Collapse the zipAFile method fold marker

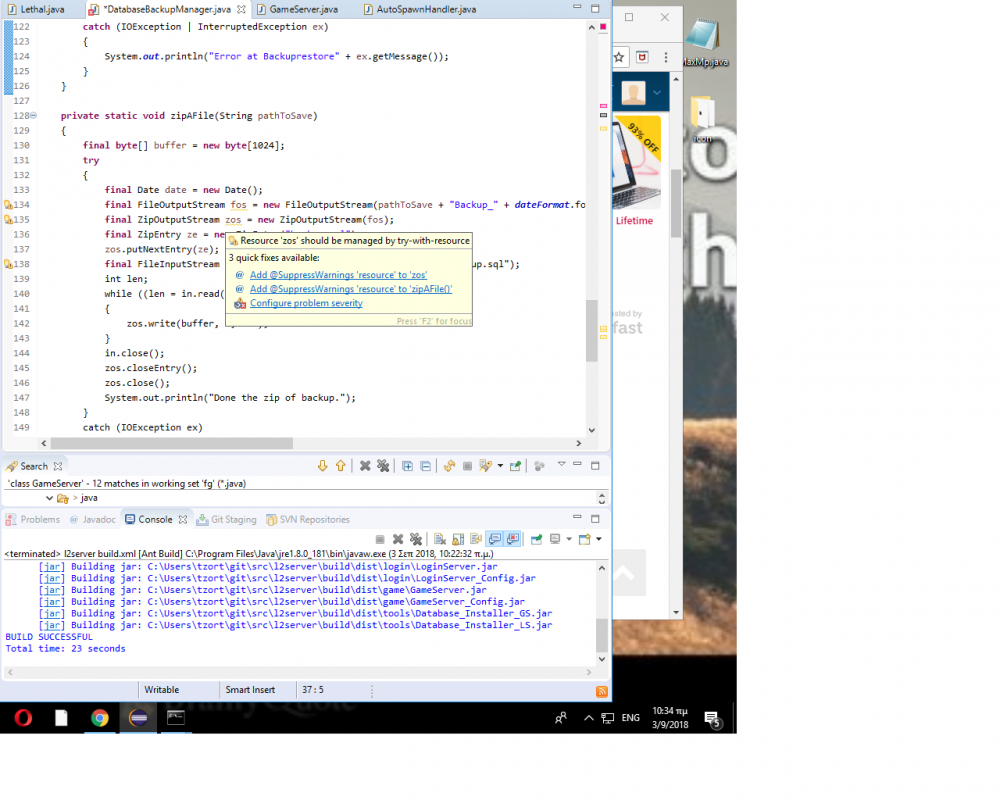tap(32, 116)
